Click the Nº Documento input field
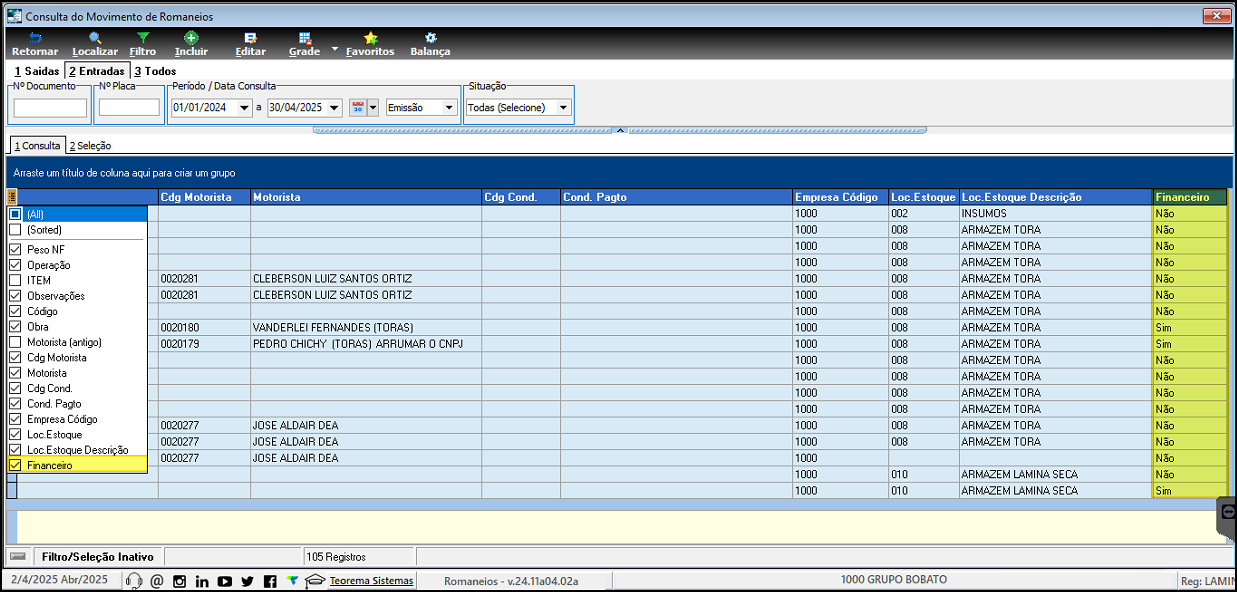Image resolution: width=1237 pixels, height=592 pixels. pyautogui.click(x=50, y=107)
